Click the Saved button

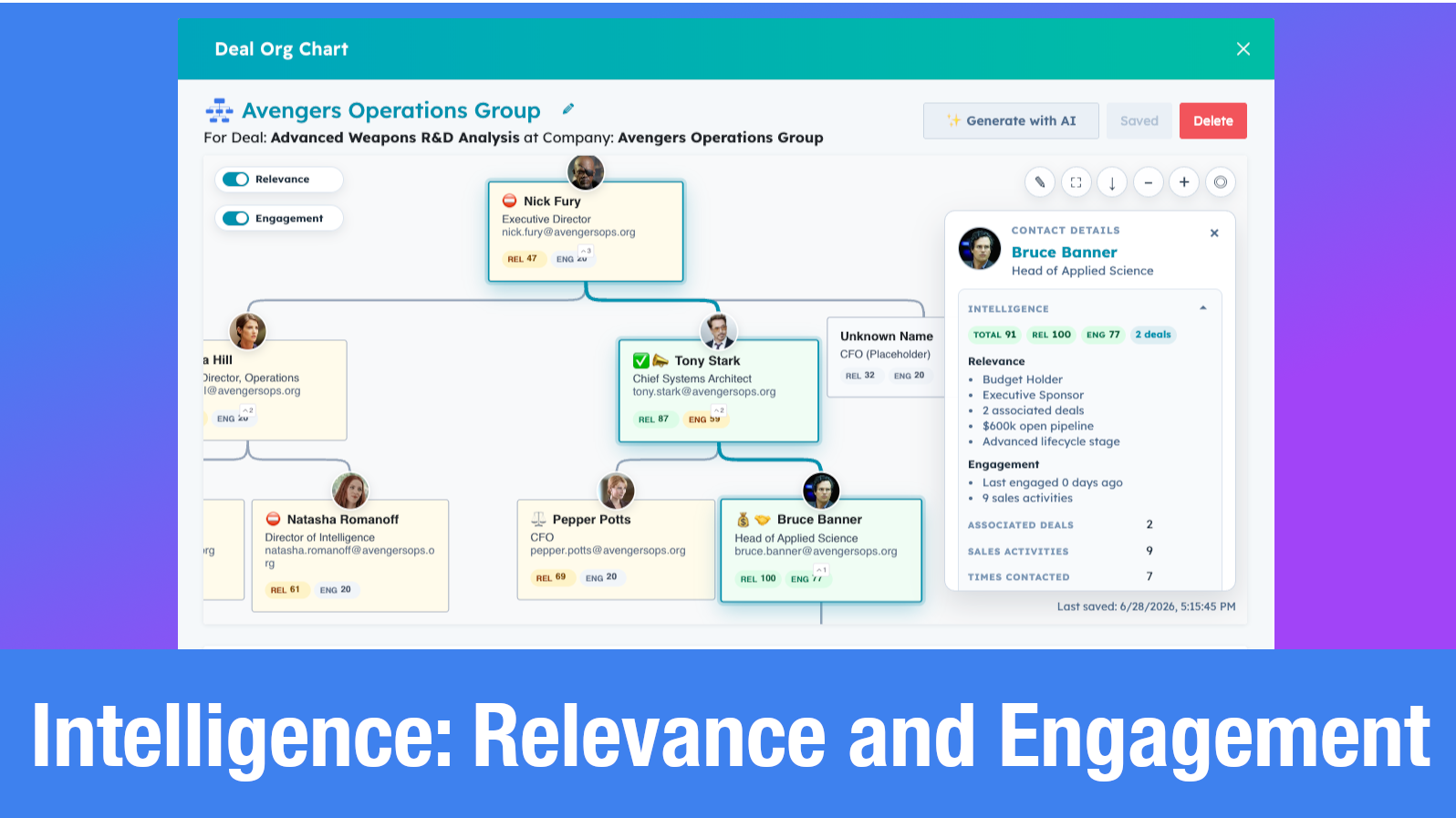click(1139, 120)
